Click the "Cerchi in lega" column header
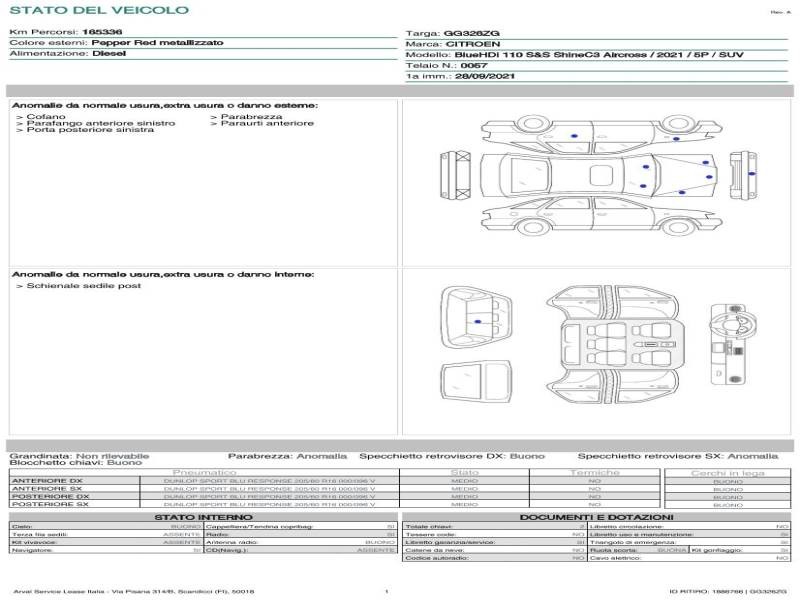The image size is (800, 600). tap(728, 473)
